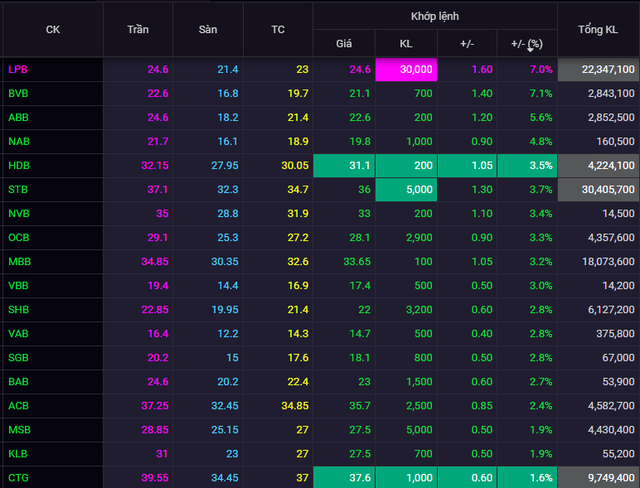Select the TC column header

278,29
